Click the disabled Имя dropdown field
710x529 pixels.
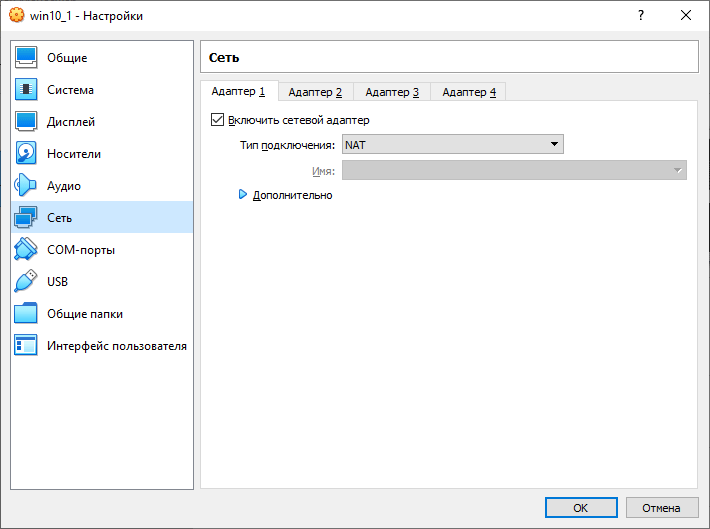click(x=514, y=170)
